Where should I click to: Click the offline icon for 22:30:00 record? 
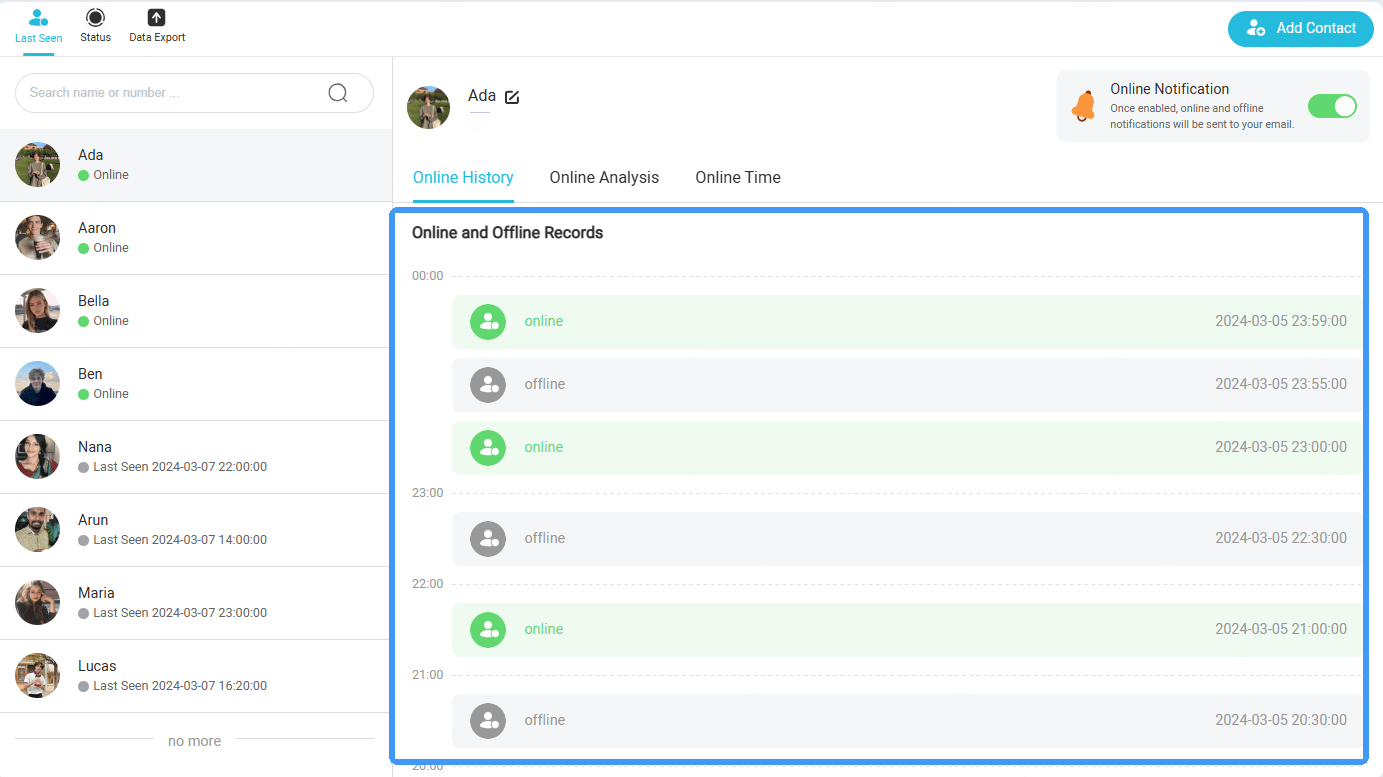(488, 539)
